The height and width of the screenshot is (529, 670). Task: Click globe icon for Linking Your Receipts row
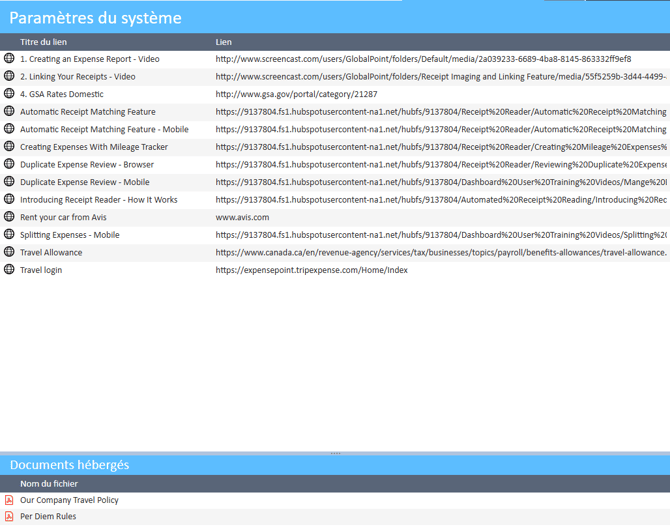pyautogui.click(x=9, y=76)
